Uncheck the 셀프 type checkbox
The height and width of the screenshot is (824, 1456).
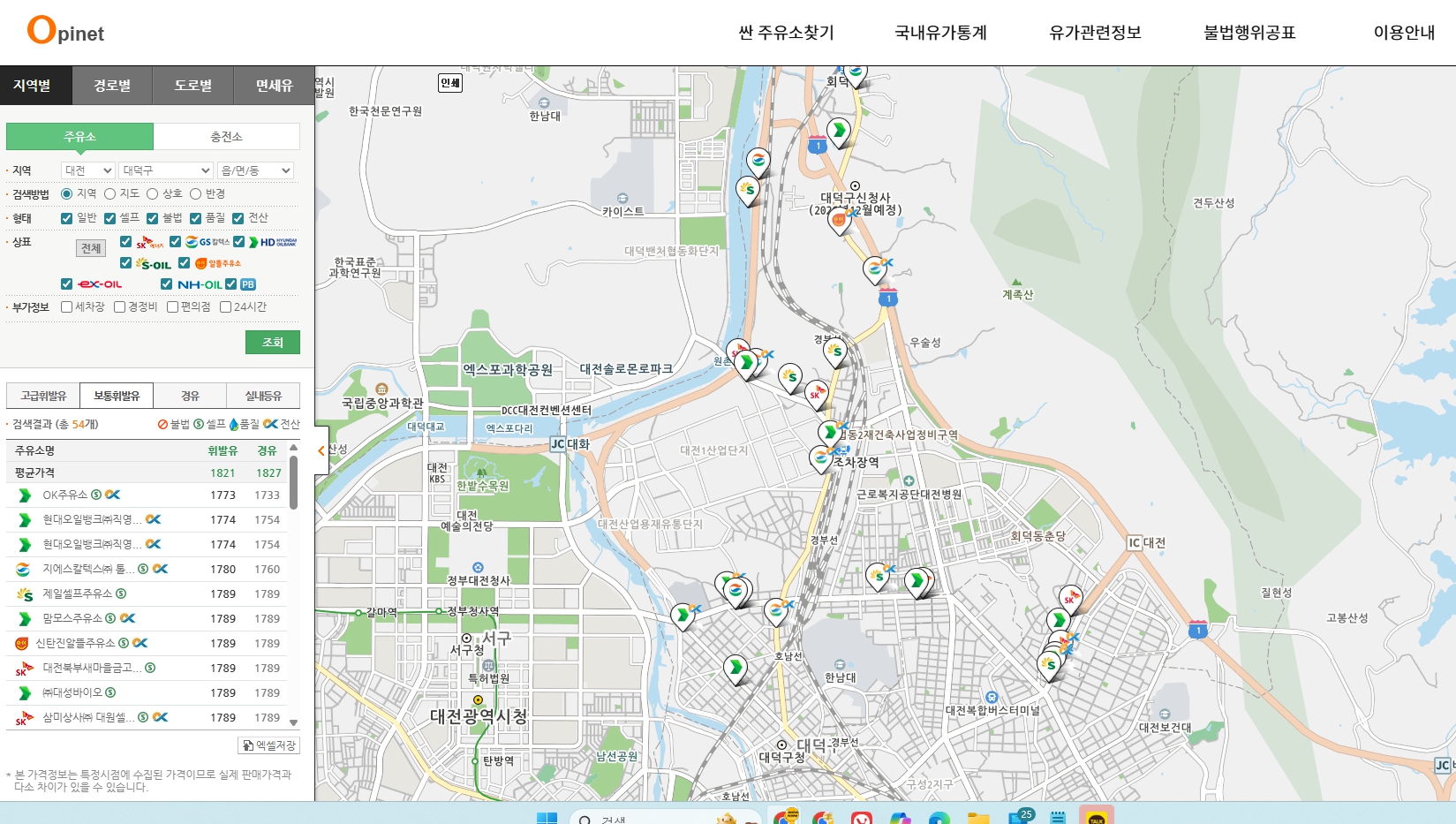[x=109, y=218]
